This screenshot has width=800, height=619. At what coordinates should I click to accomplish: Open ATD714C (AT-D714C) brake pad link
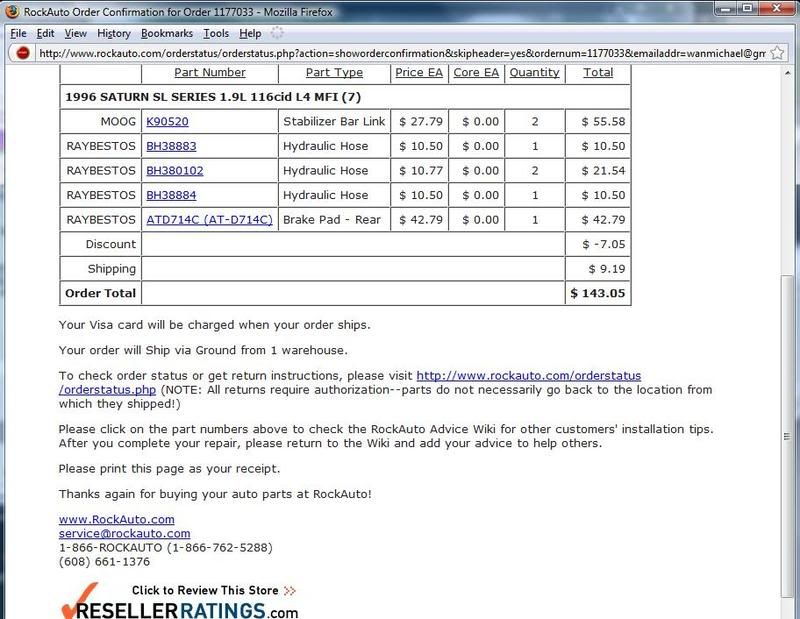point(209,219)
